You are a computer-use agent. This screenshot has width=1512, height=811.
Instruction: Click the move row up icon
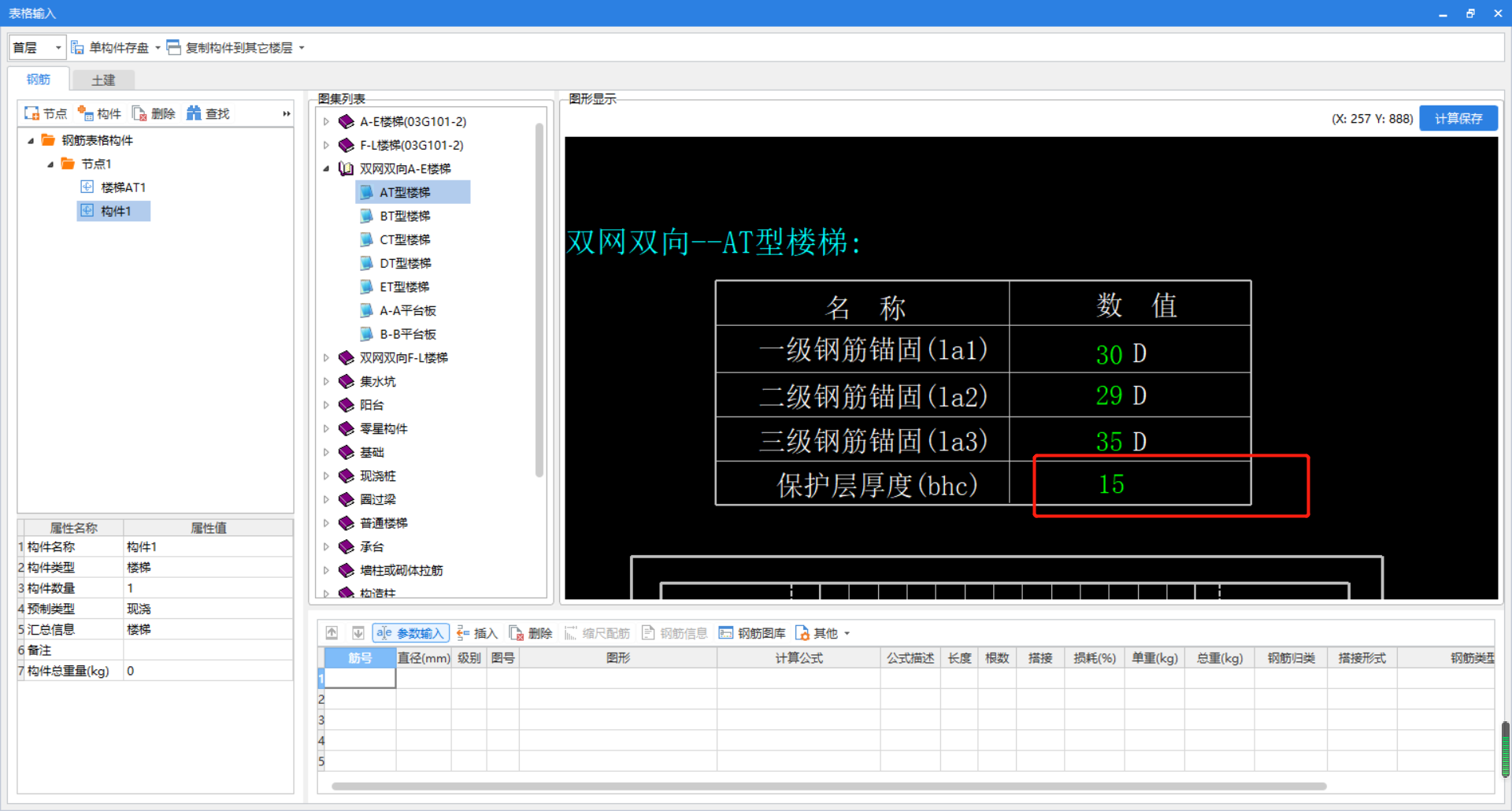pos(332,633)
